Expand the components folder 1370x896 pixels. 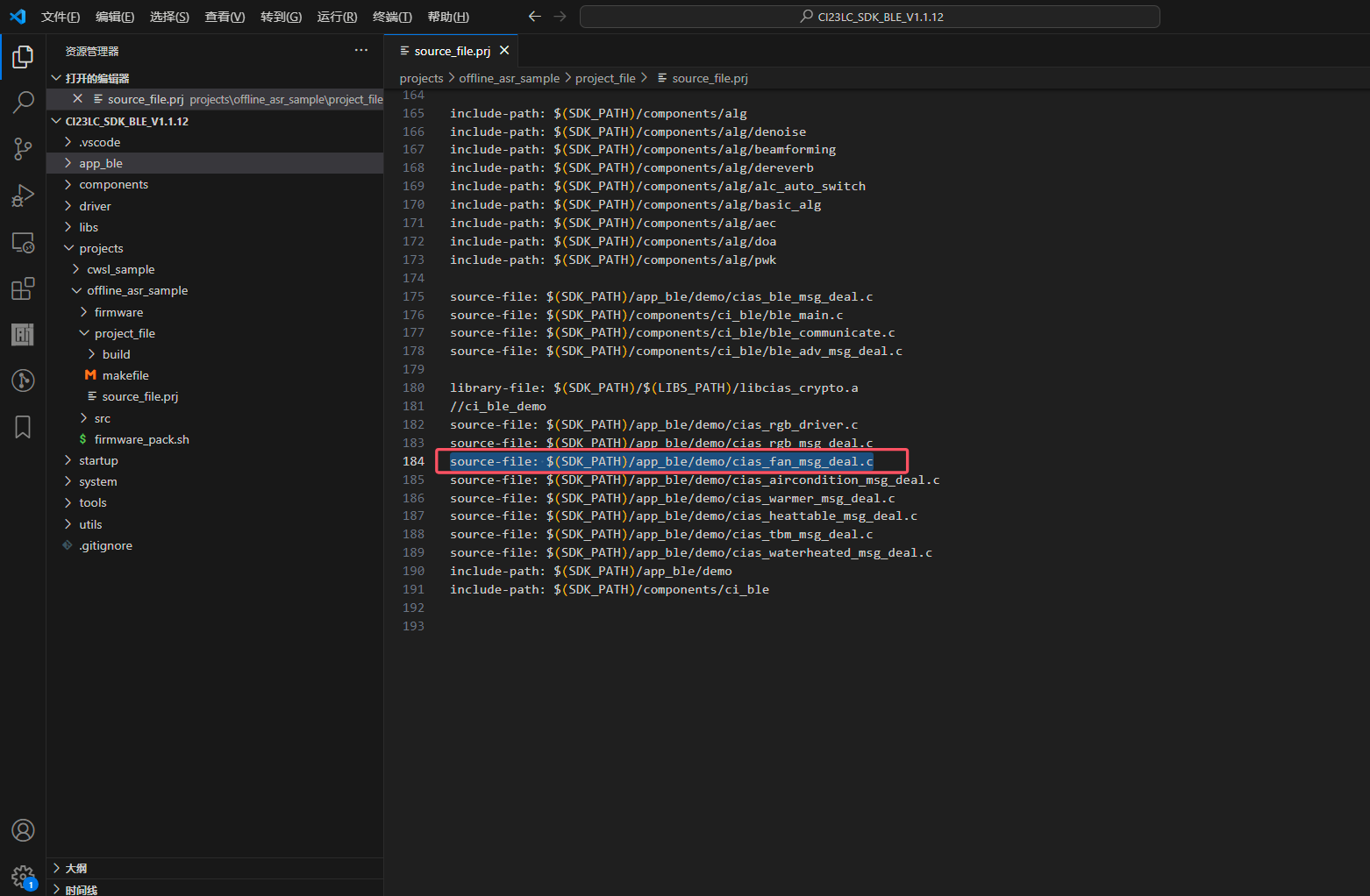[215, 184]
